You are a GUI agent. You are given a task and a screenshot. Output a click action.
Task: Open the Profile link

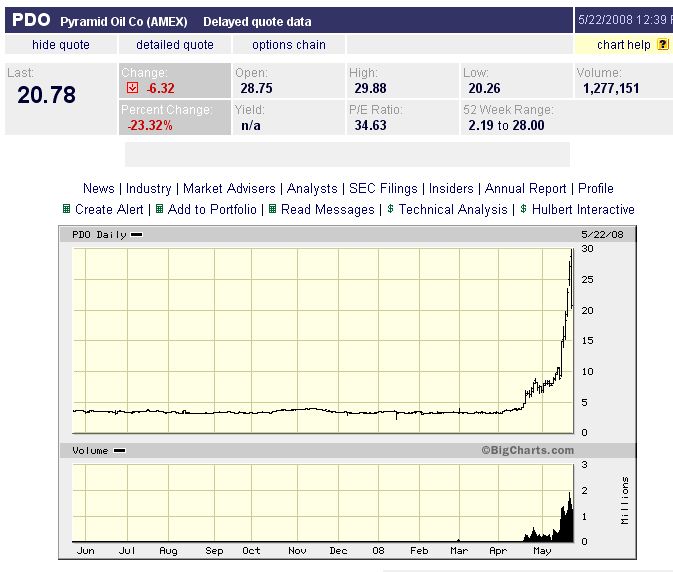click(x=596, y=188)
